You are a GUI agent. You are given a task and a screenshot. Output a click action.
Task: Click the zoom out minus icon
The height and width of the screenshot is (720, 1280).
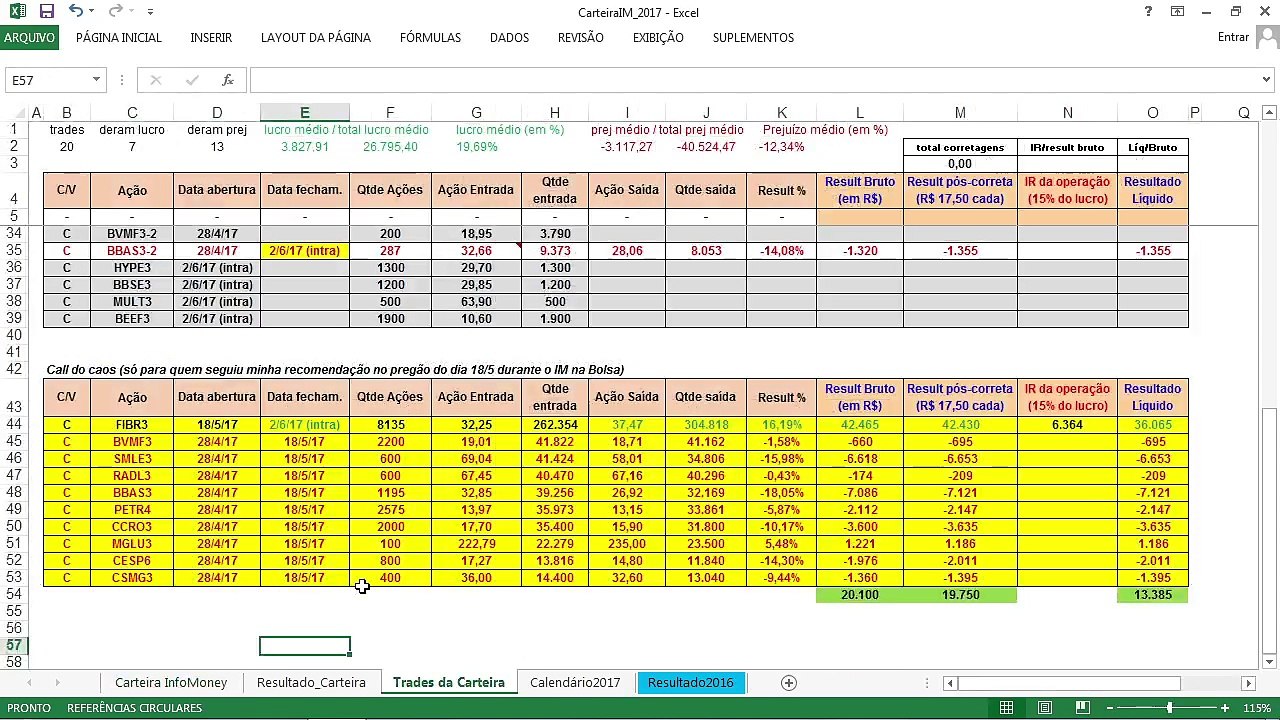point(1109,708)
